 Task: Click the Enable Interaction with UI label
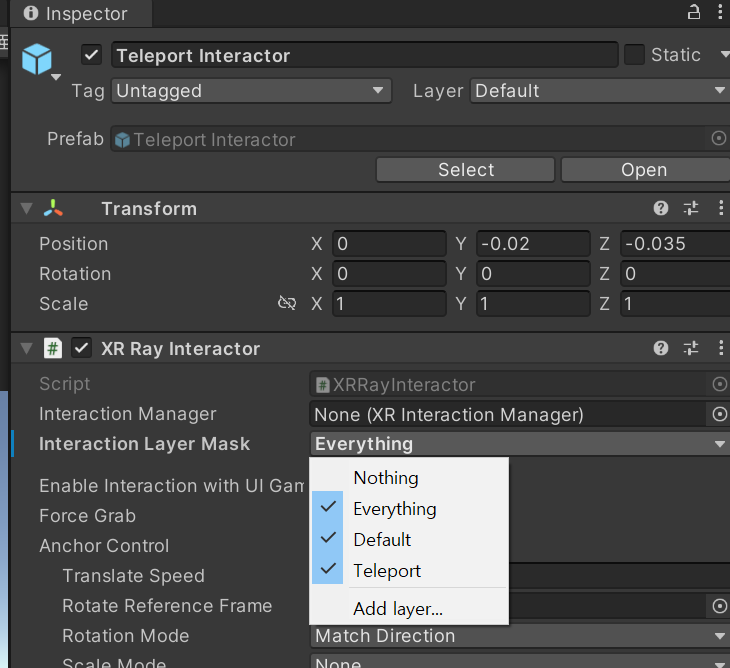pos(171,486)
